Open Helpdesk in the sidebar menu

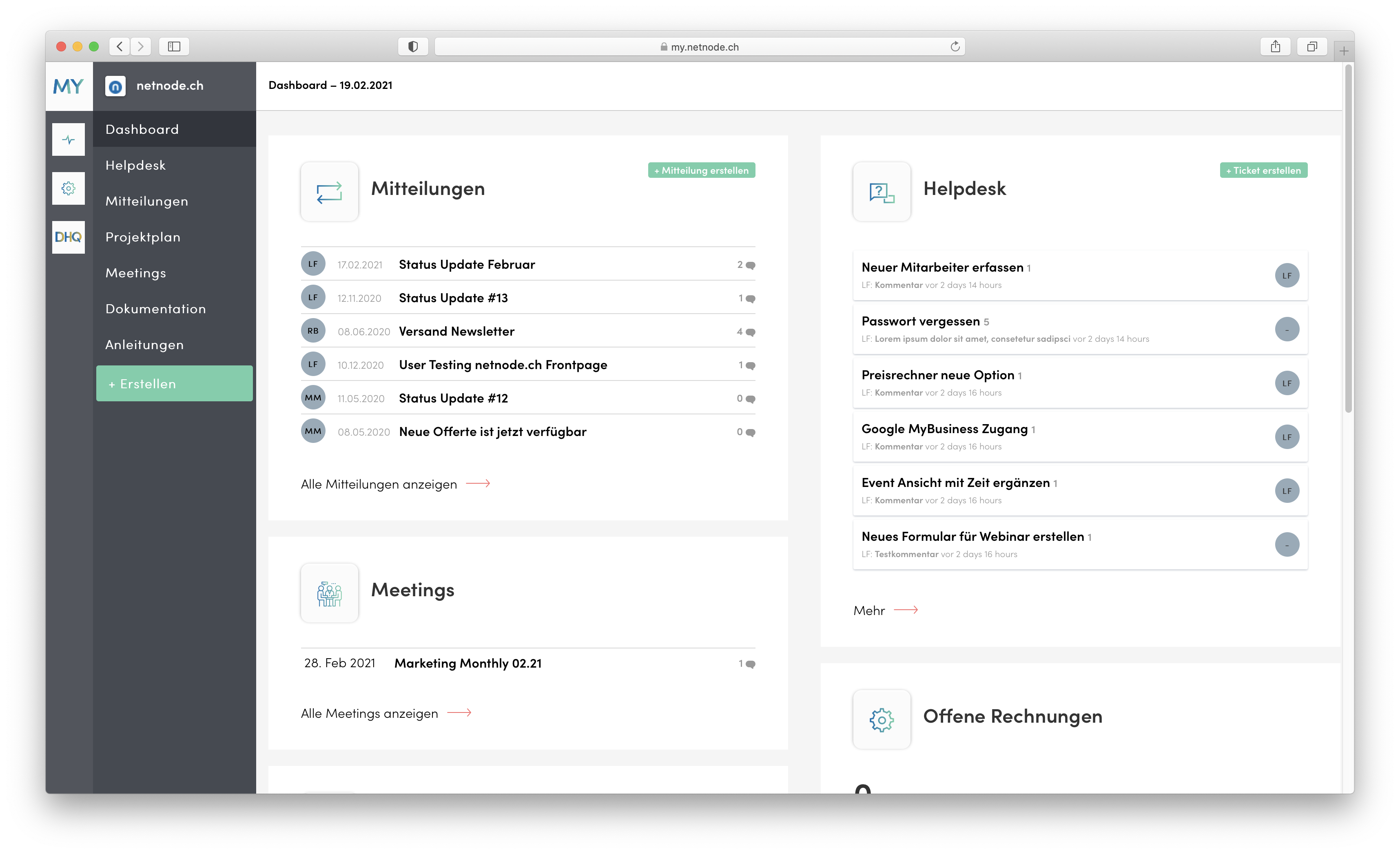(x=175, y=165)
